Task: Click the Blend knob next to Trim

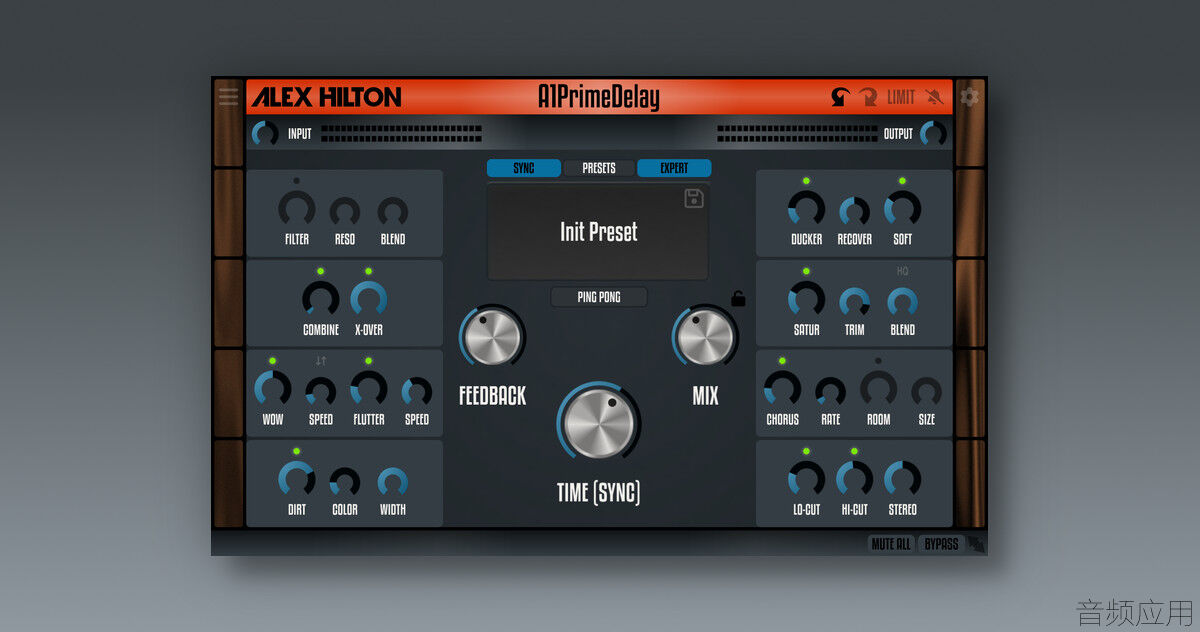Action: (x=902, y=302)
